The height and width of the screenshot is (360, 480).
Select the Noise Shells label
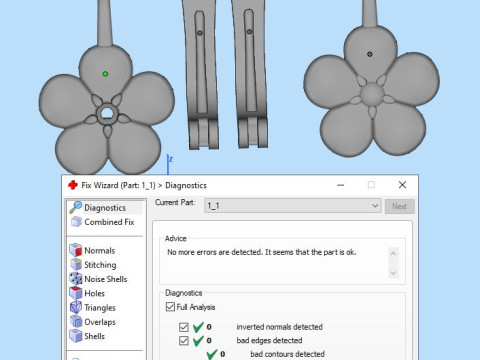click(106, 279)
